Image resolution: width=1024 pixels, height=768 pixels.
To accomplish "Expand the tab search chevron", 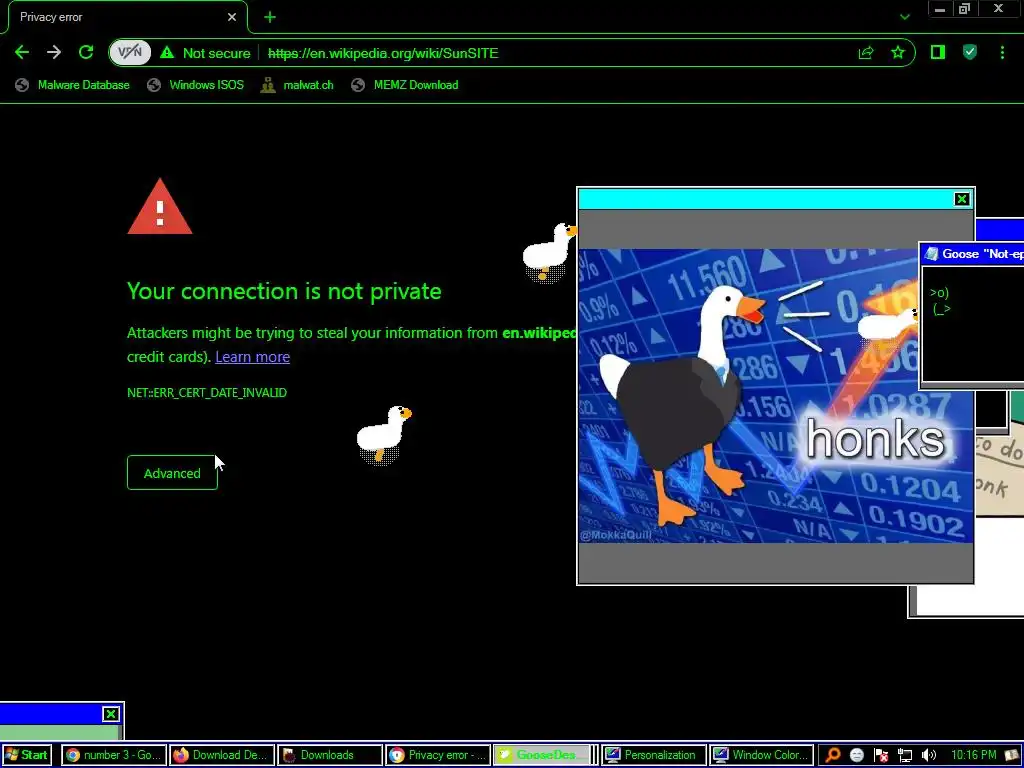I will (904, 17).
